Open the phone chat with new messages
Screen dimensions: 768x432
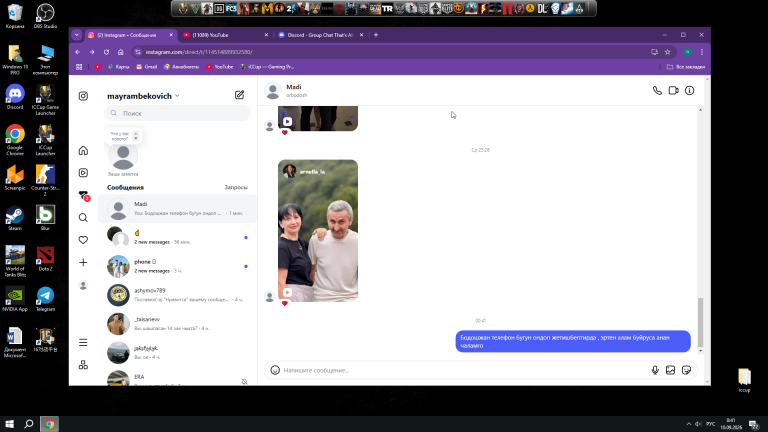coord(177,266)
